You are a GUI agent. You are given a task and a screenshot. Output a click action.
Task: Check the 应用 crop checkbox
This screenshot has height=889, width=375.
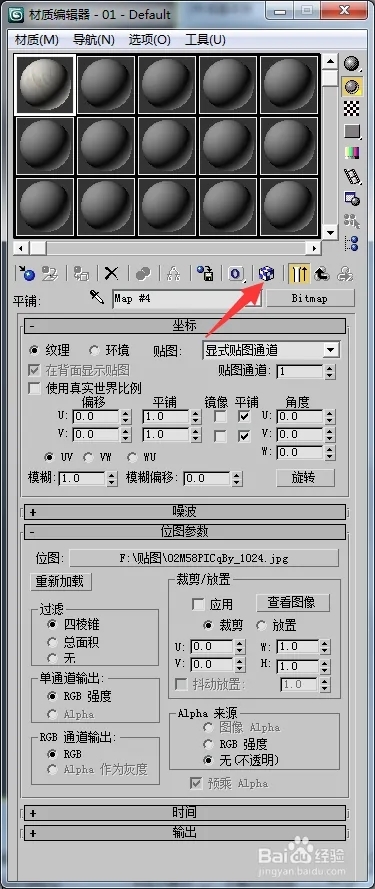pyautogui.click(x=199, y=604)
